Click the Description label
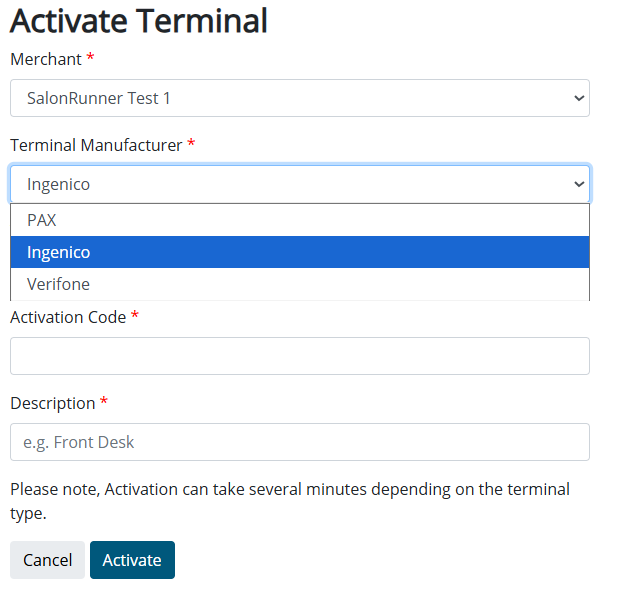Image resolution: width=636 pixels, height=616 pixels. point(52,403)
